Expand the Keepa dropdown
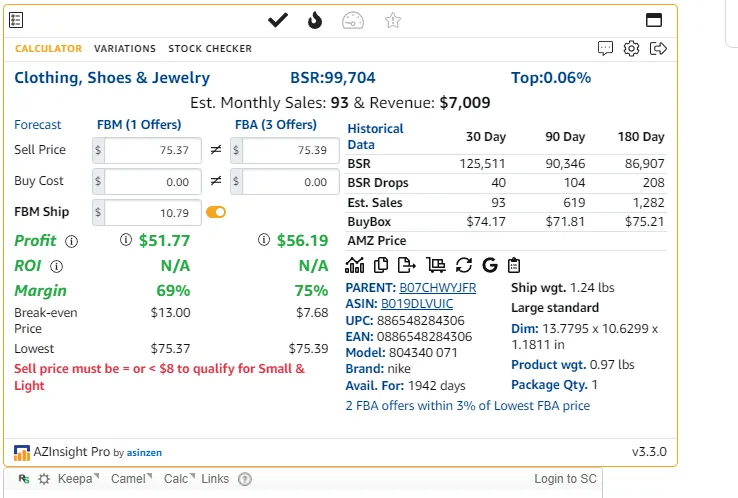This screenshot has height=498, width=738. click(76, 479)
